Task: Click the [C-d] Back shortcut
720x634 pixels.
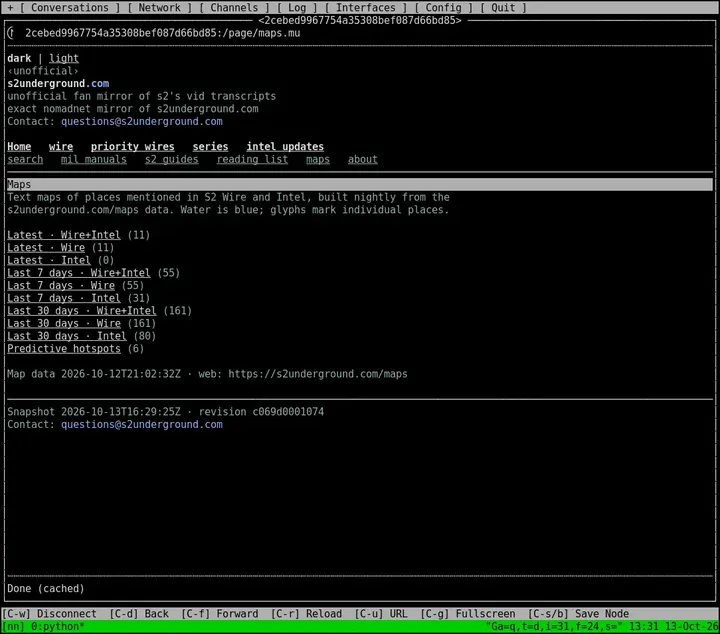Action: (x=139, y=614)
